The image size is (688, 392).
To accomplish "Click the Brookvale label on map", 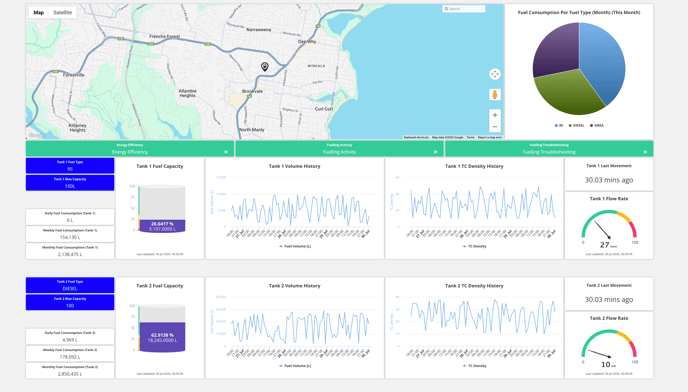I will pyautogui.click(x=252, y=91).
